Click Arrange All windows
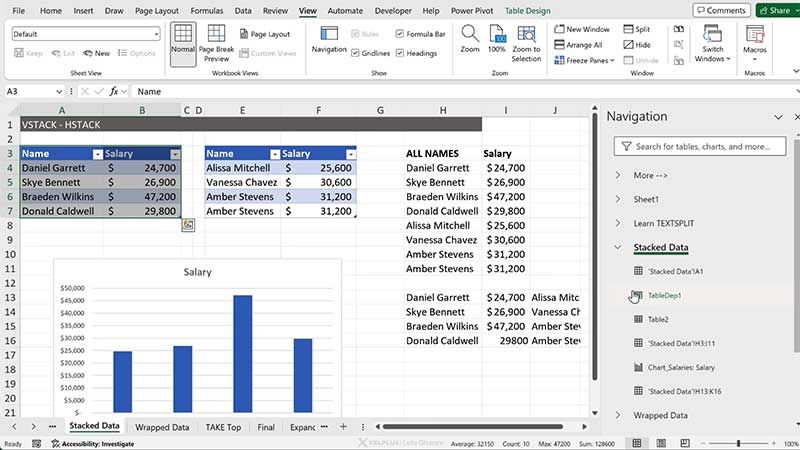800x450 pixels. point(578,45)
